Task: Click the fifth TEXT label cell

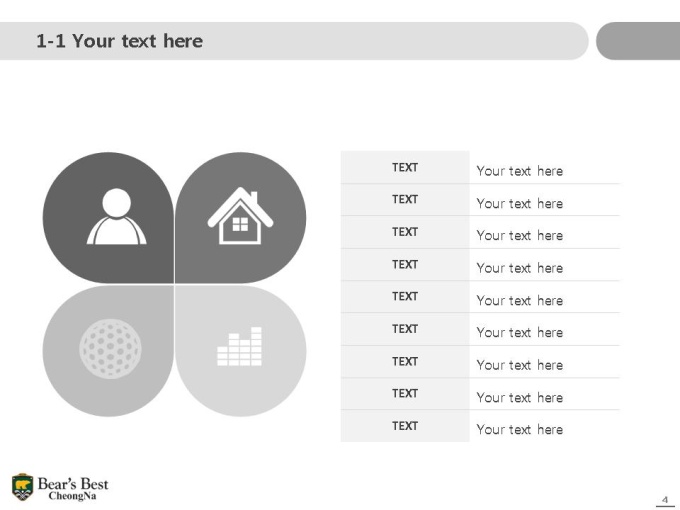Action: click(405, 297)
